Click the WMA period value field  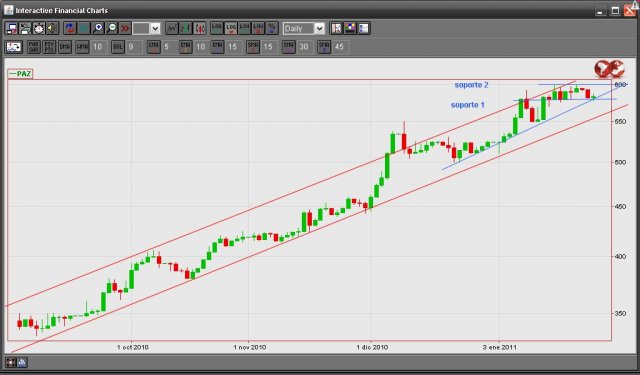pyautogui.click(x=97, y=47)
